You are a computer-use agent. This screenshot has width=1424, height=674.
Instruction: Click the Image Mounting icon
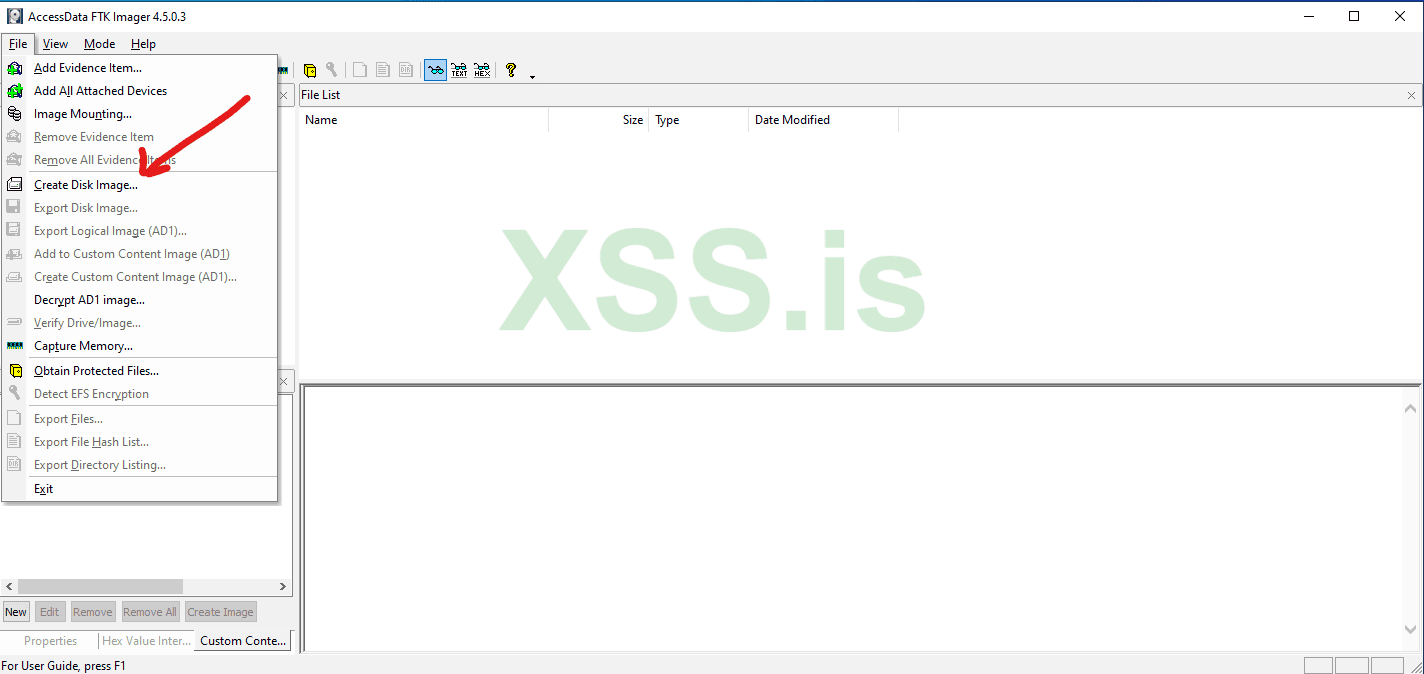pyautogui.click(x=15, y=113)
